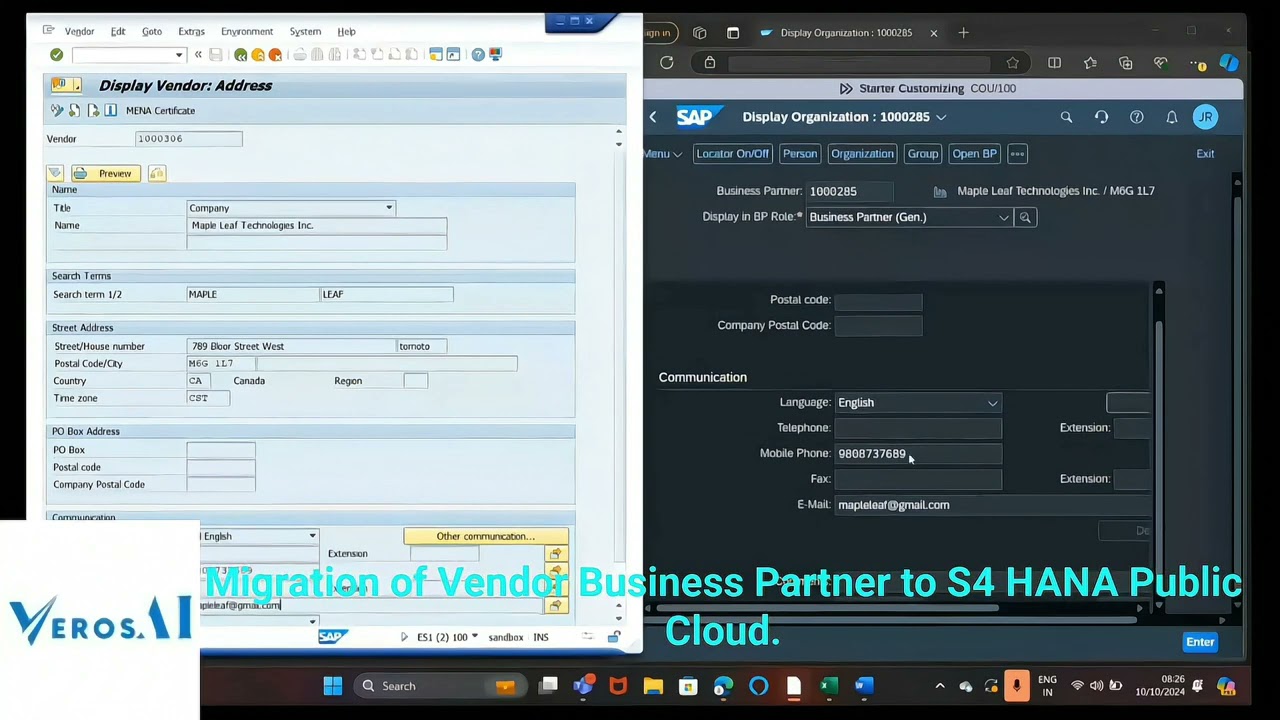Open SAP GUI Help question-mark icon
The width and height of the screenshot is (1280, 720).
(x=478, y=54)
